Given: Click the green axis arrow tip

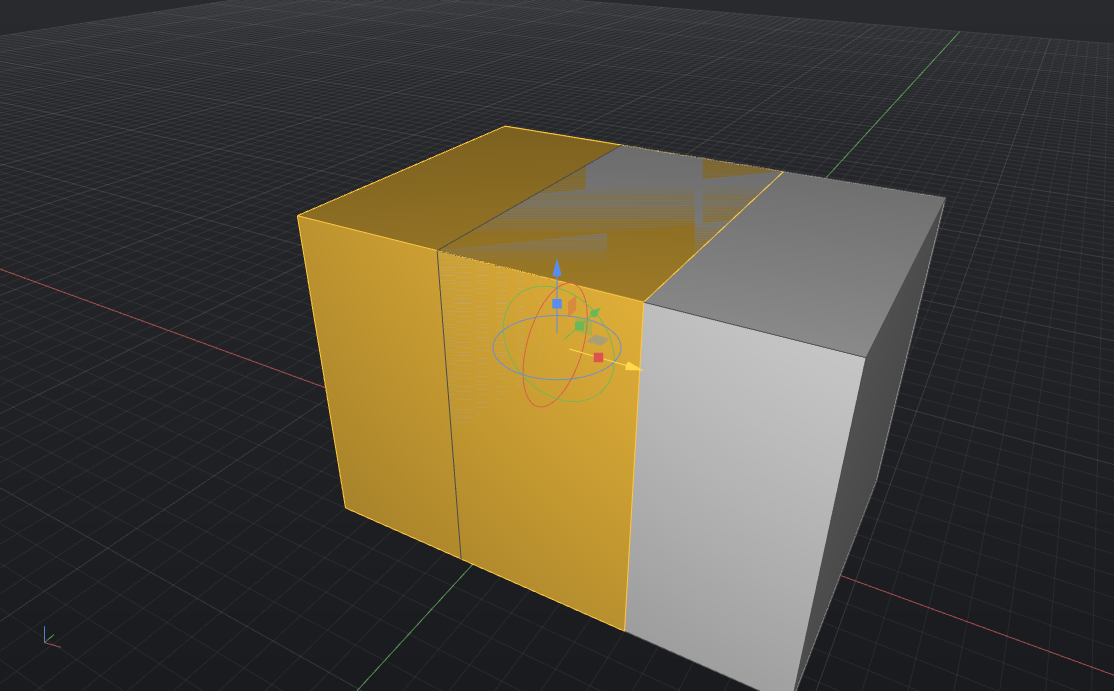Looking at the screenshot, I should point(595,312).
